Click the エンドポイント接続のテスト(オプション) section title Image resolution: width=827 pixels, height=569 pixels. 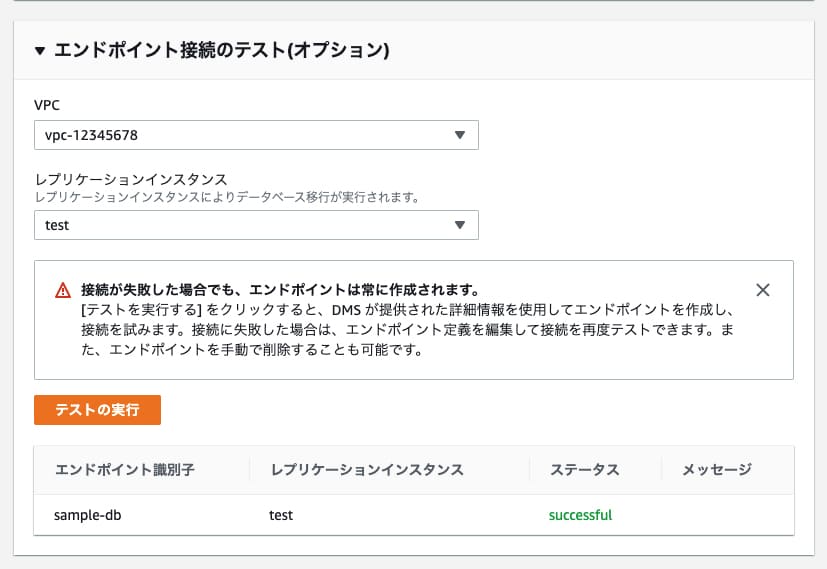(221, 49)
